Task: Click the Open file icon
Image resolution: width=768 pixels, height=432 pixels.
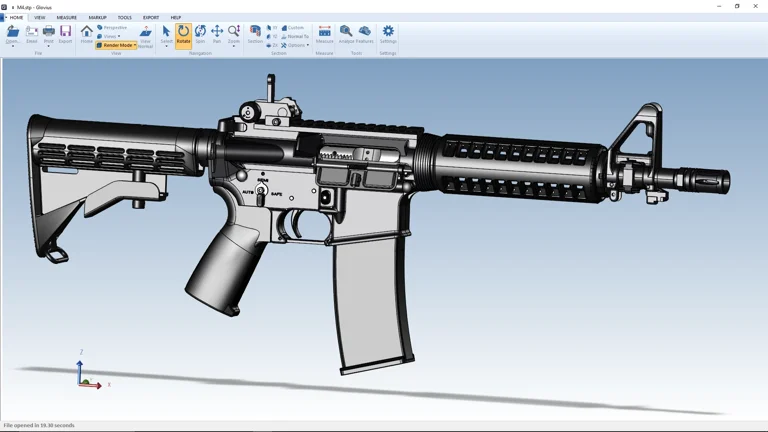Action: [13, 33]
